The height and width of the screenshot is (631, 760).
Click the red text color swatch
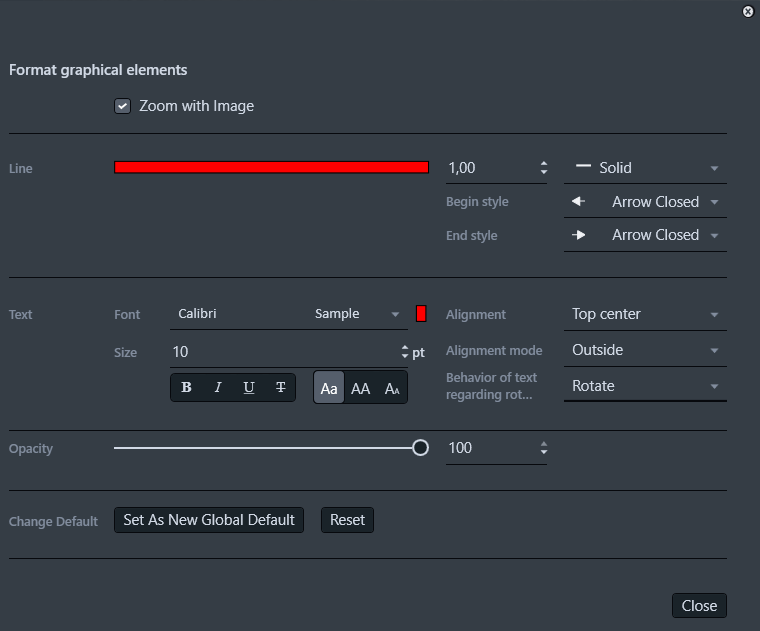point(421,314)
